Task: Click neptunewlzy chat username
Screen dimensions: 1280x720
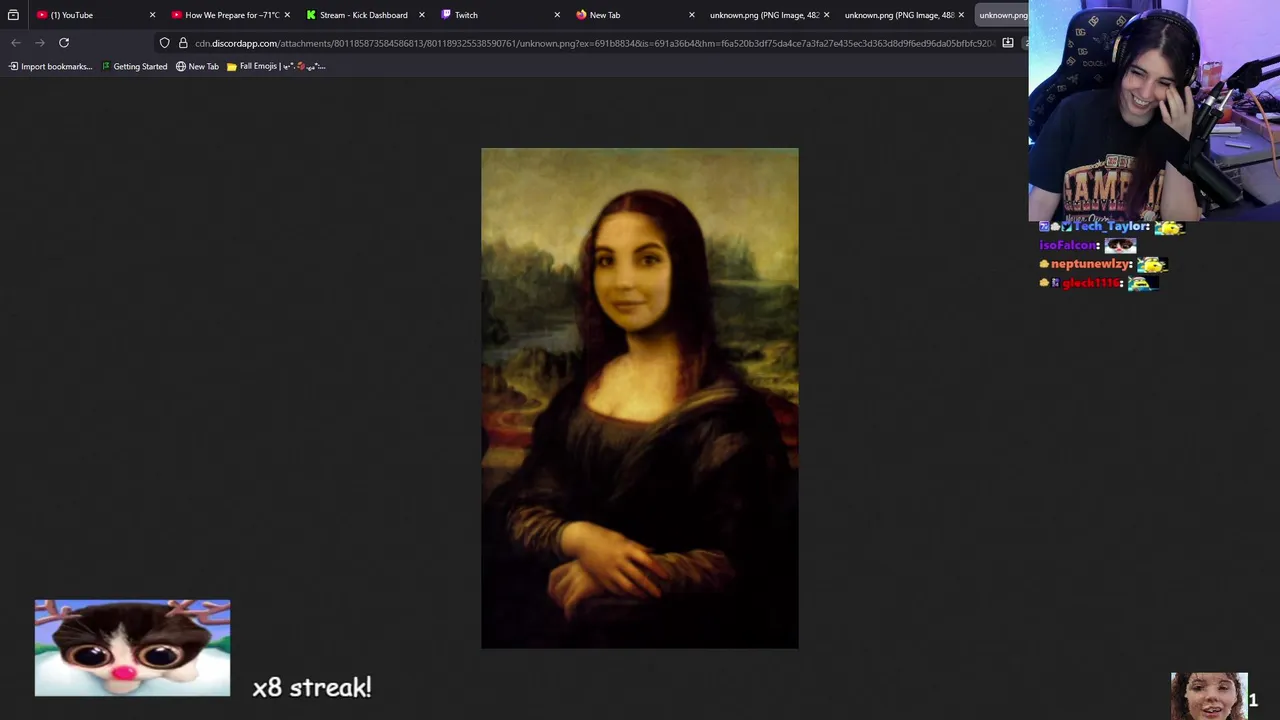Action: pyautogui.click(x=1091, y=264)
